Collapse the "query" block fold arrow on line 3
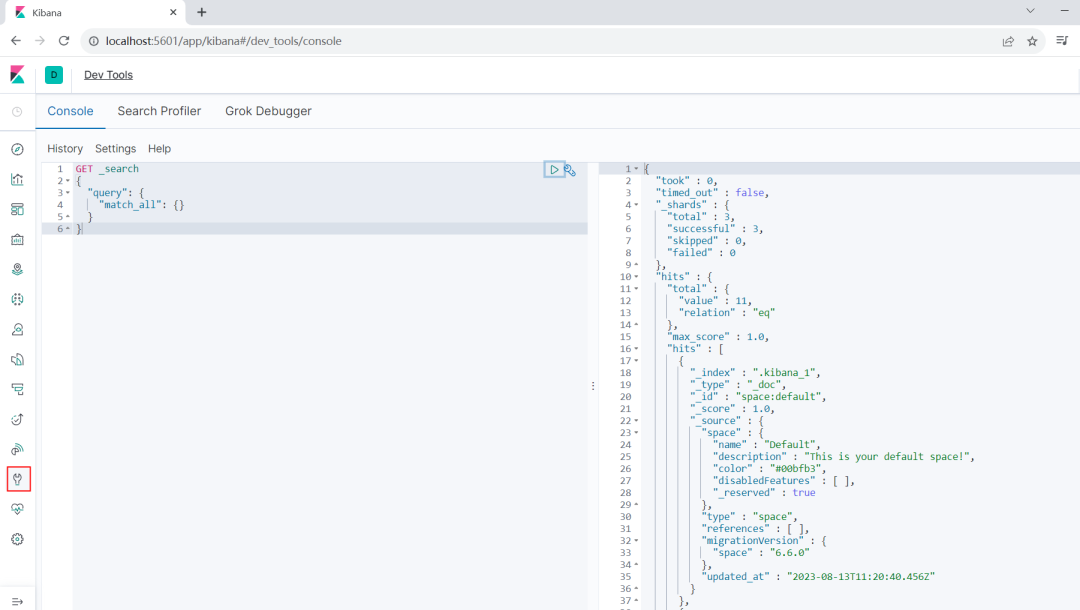Screen dimensions: 1080x610 [x=68, y=193]
